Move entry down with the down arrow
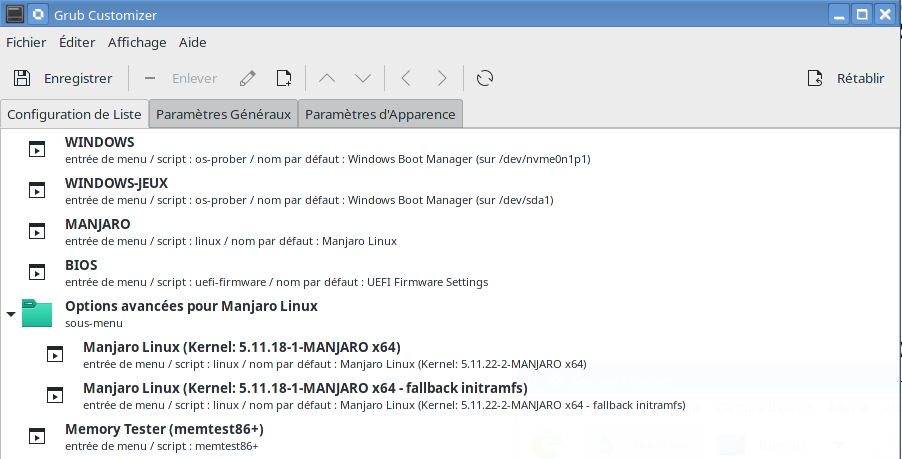Viewport: 902px width, 459px height. pos(363,78)
